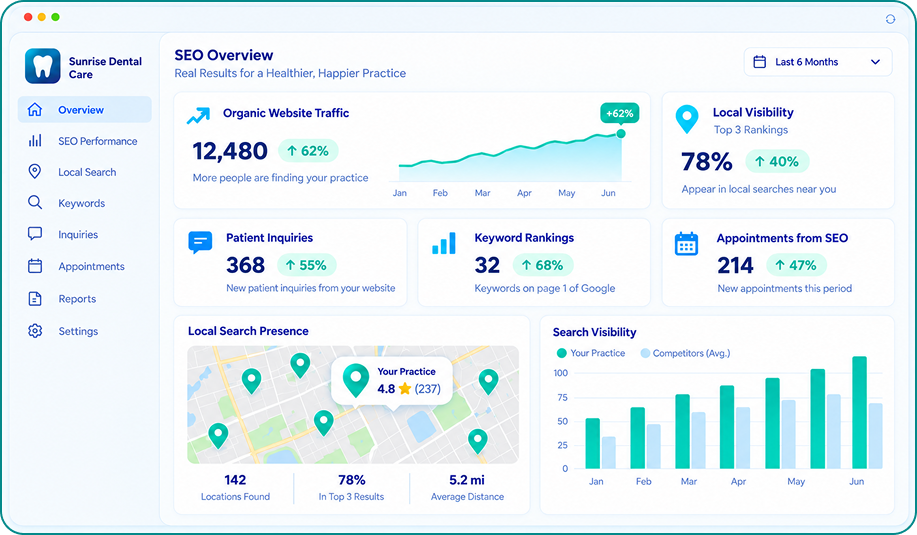Go to Settings from sidebar
This screenshot has width=917, height=535.
pyautogui.click(x=85, y=331)
